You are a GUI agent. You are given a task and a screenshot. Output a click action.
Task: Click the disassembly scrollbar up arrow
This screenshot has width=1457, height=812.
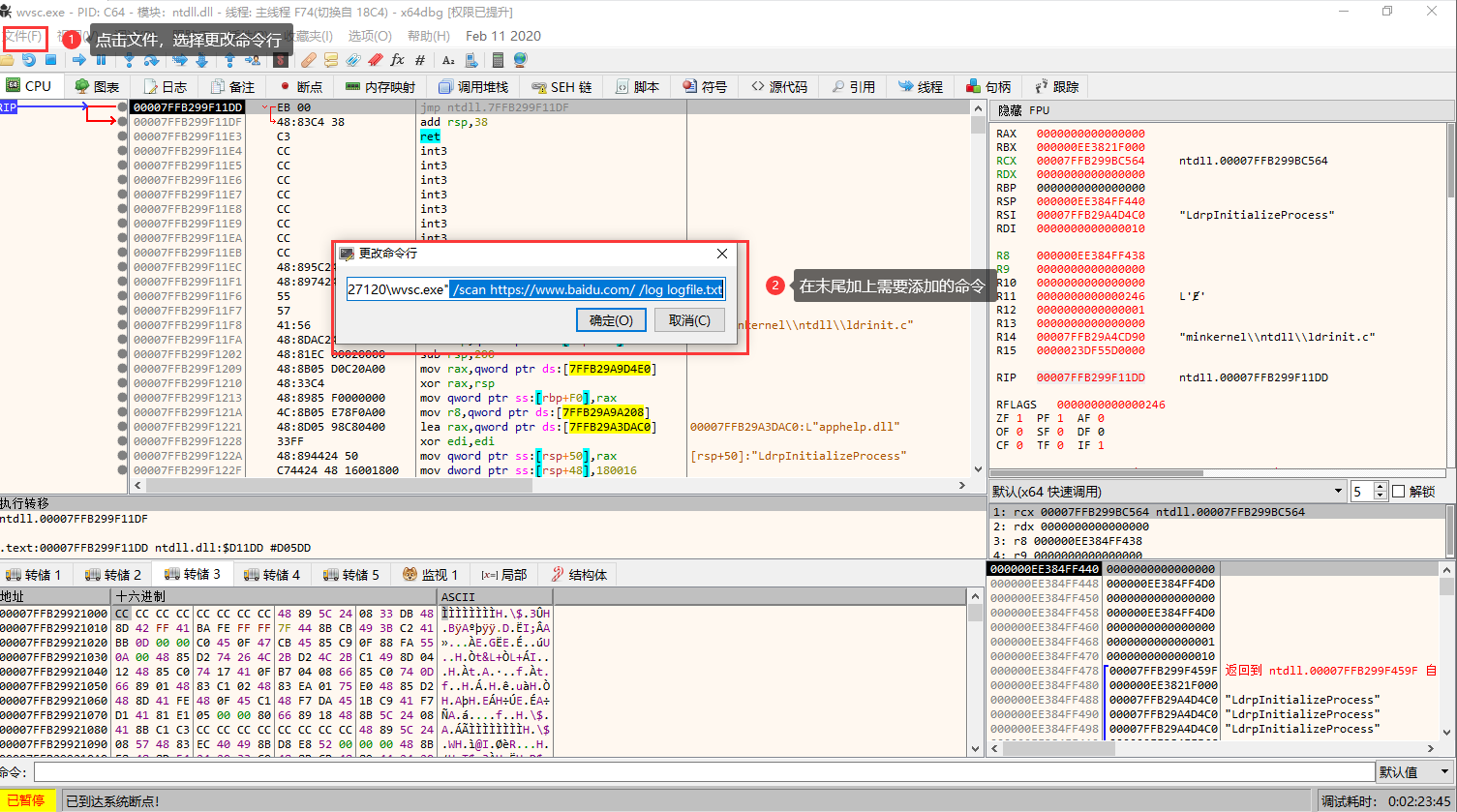pos(978,107)
